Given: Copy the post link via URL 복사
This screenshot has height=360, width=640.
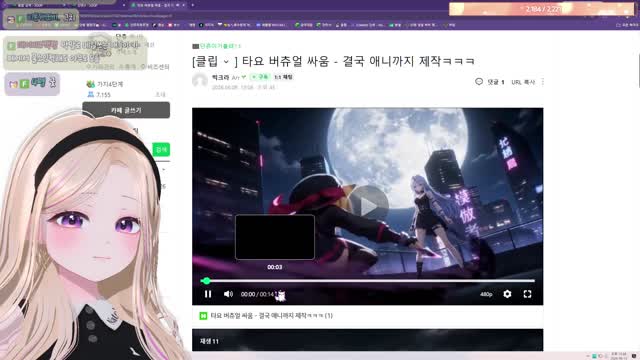Looking at the screenshot, I should point(523,82).
